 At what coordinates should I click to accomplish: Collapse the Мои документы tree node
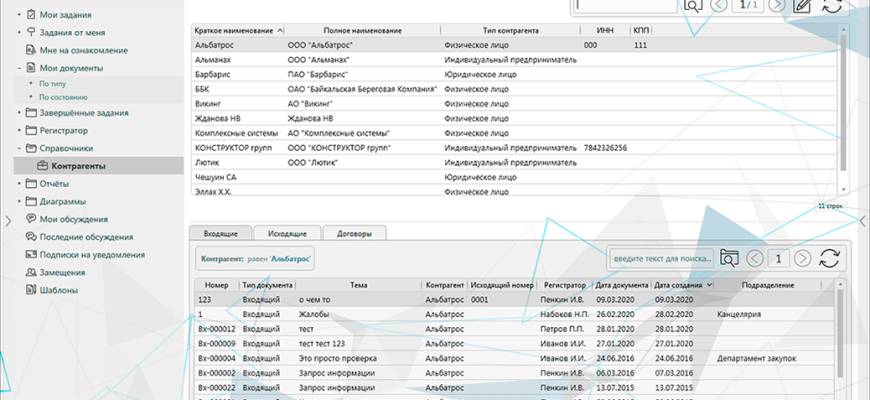[19, 67]
